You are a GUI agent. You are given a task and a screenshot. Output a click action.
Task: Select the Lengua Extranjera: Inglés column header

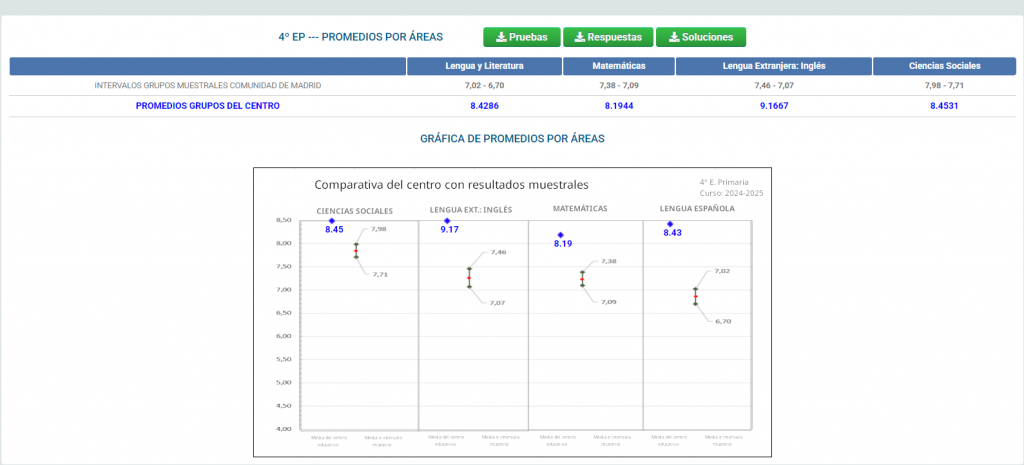click(x=774, y=66)
